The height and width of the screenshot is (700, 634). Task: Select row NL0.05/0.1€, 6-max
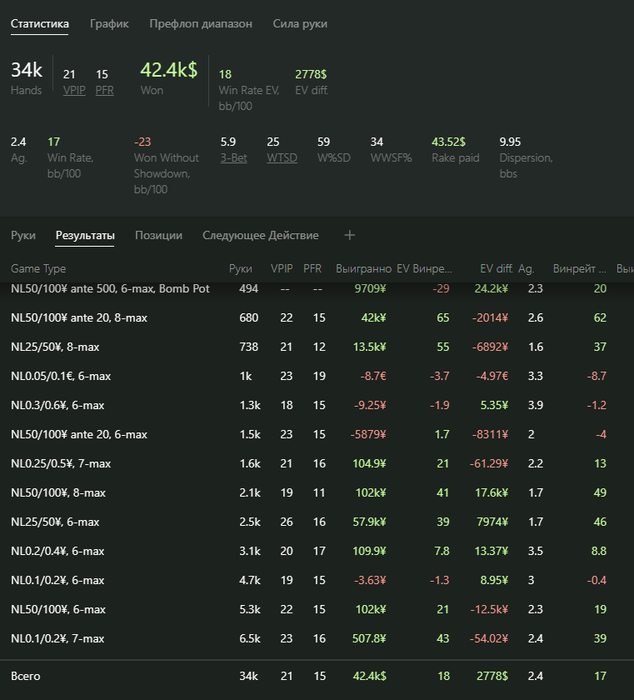pyautogui.click(x=317, y=376)
